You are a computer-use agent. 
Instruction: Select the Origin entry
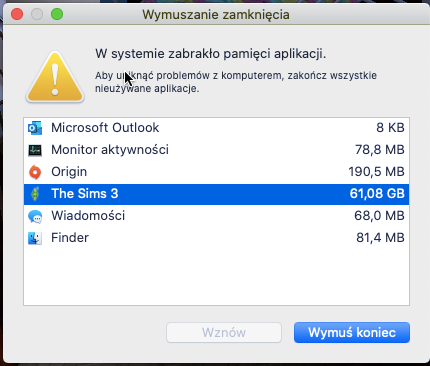[216, 172]
